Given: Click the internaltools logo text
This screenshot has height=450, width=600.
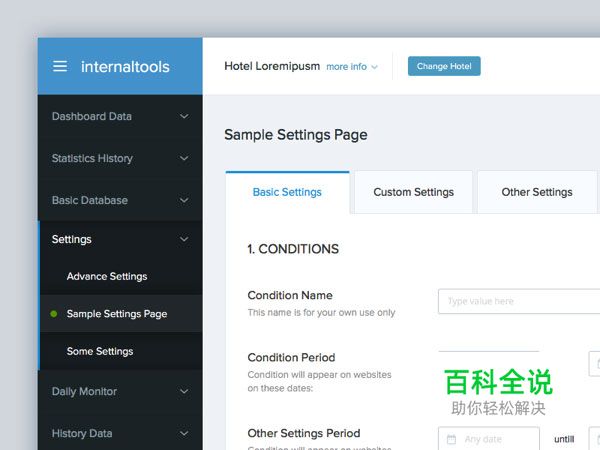Looking at the screenshot, I should click(125, 67).
